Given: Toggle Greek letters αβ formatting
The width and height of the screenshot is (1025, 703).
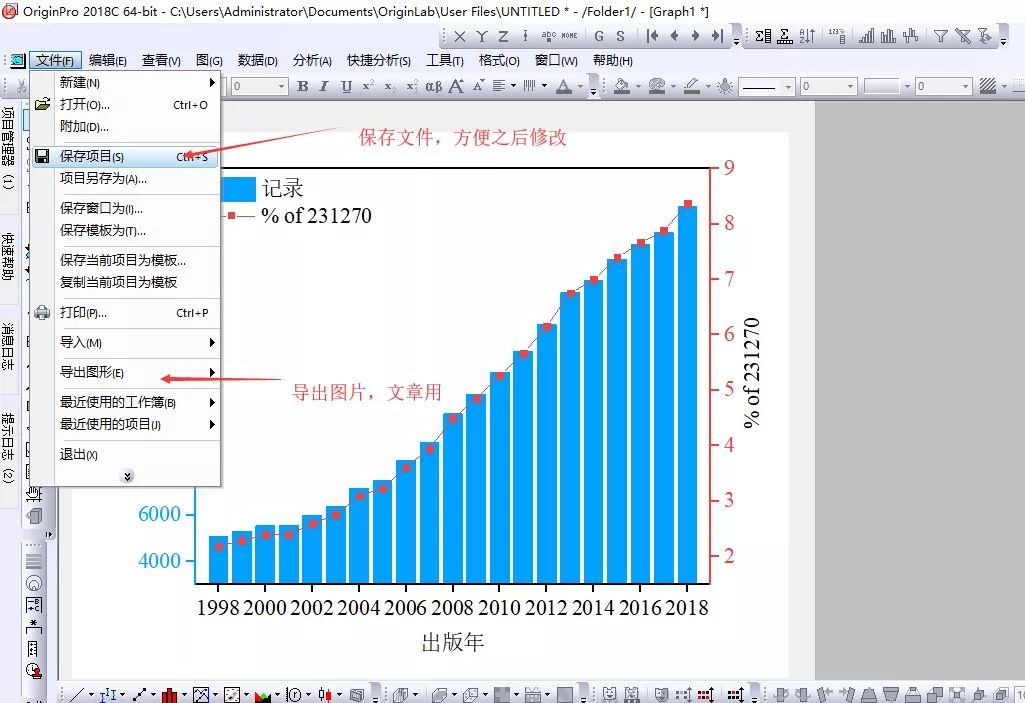Looking at the screenshot, I should tap(433, 86).
